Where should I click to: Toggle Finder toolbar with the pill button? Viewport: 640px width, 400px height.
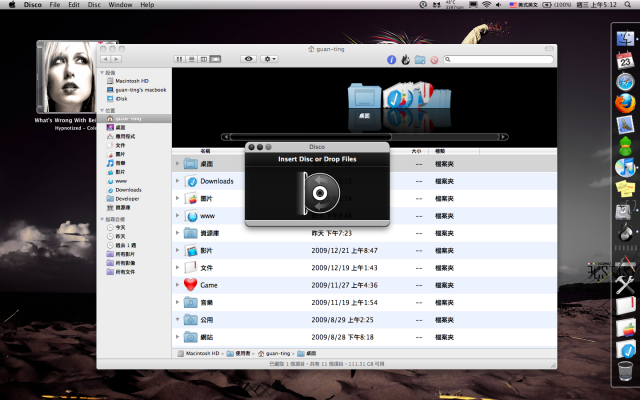(x=549, y=49)
